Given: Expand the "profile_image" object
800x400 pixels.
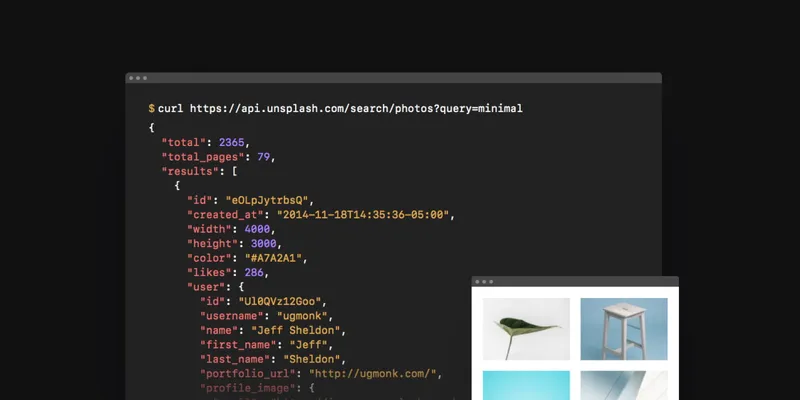Looking at the screenshot, I should pyautogui.click(x=310, y=387).
